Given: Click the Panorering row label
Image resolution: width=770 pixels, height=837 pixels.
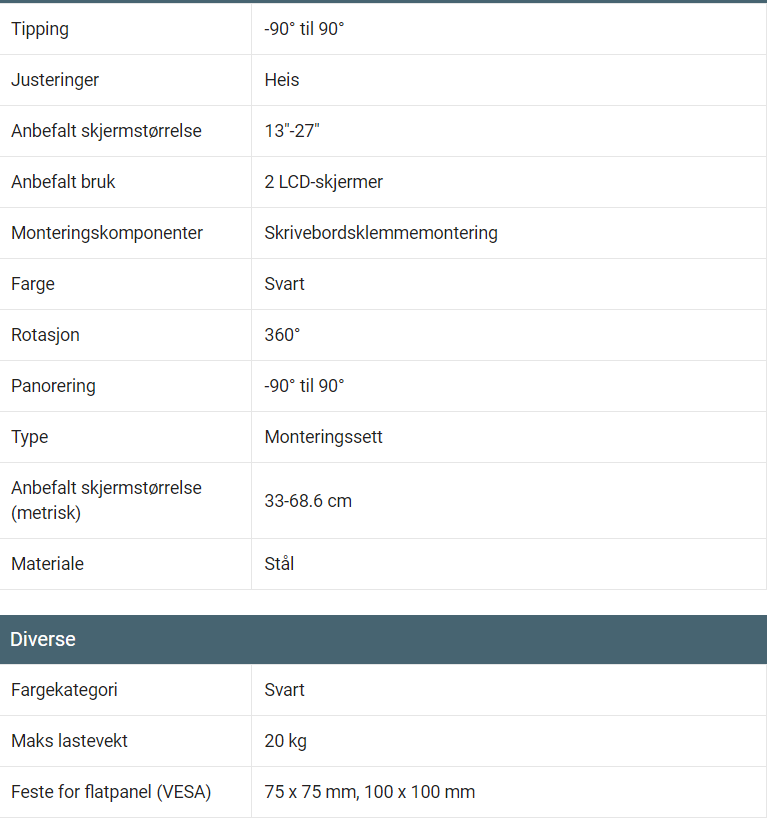Looking at the screenshot, I should tap(53, 386).
